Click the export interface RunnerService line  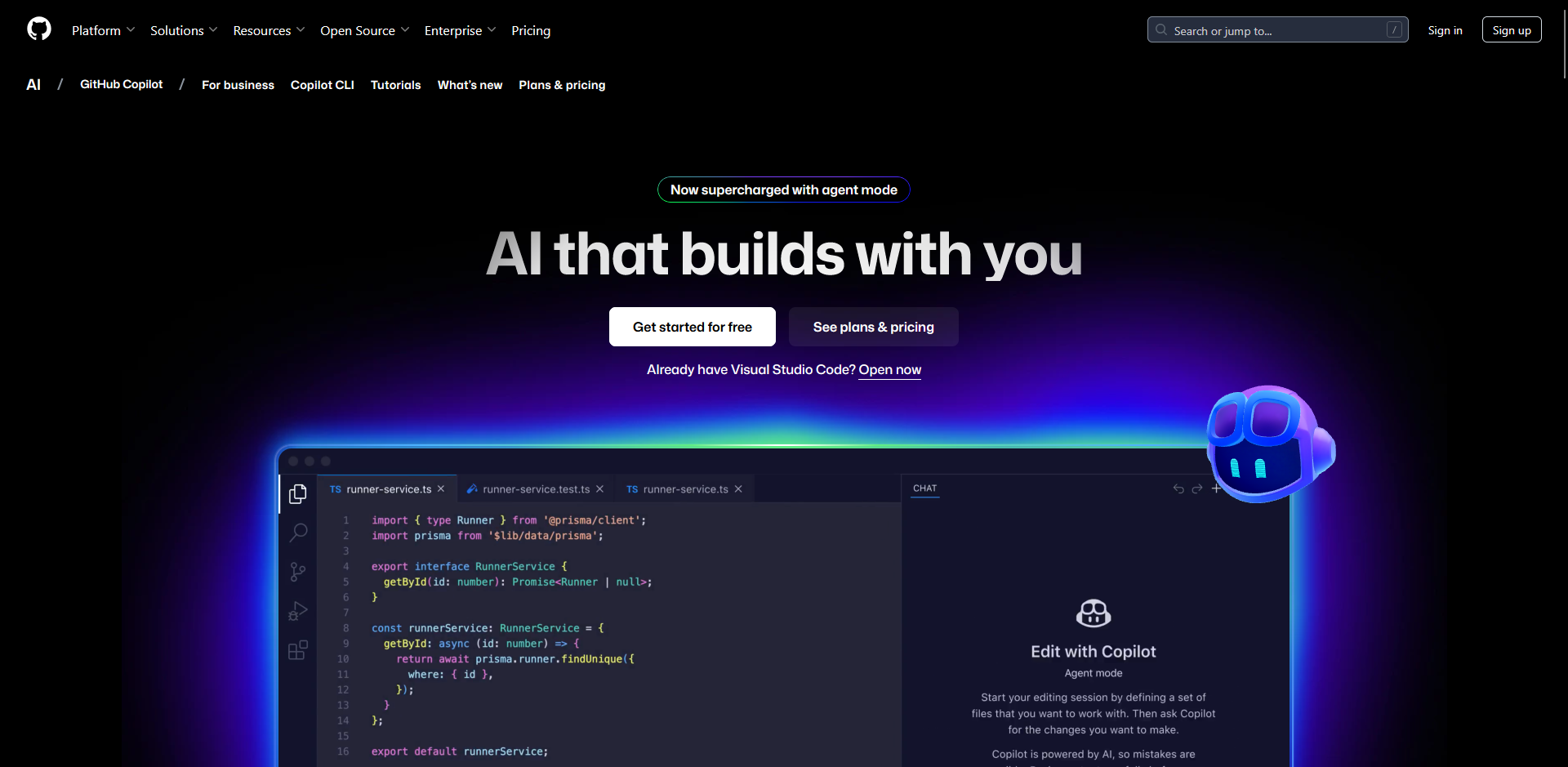click(x=470, y=567)
